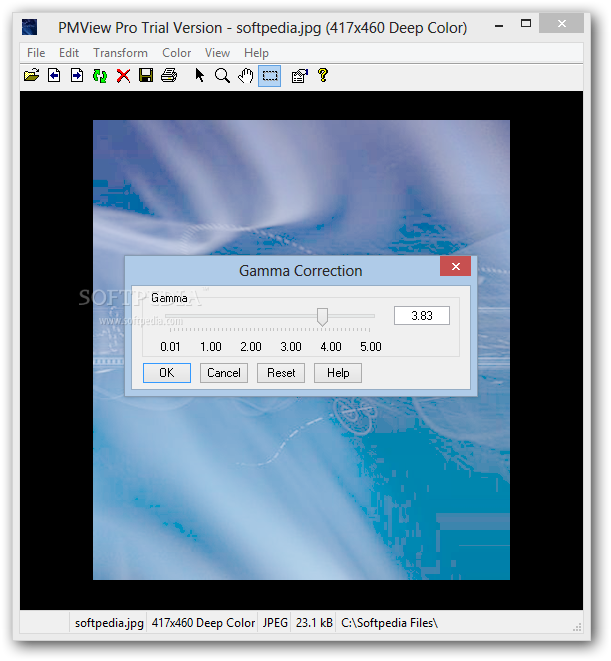Select the hand pan tool

246,76
